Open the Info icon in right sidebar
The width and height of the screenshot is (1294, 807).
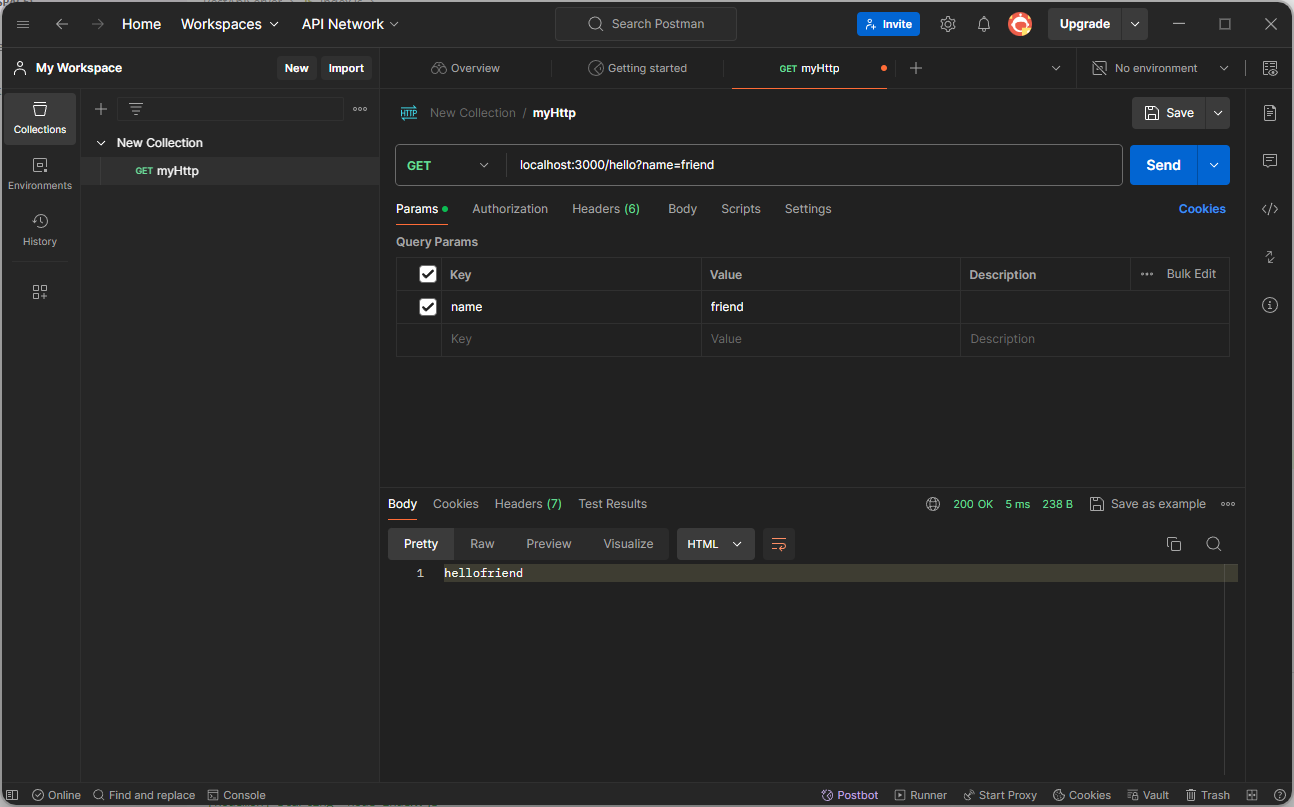(x=1270, y=305)
